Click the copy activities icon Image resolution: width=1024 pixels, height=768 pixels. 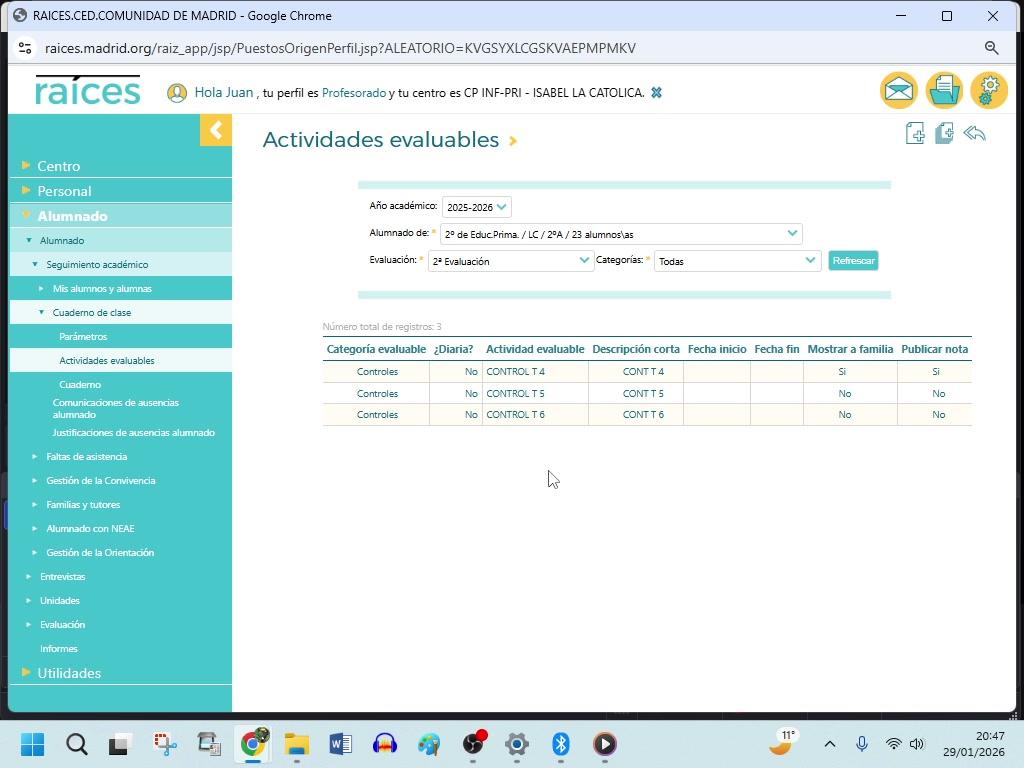(944, 133)
